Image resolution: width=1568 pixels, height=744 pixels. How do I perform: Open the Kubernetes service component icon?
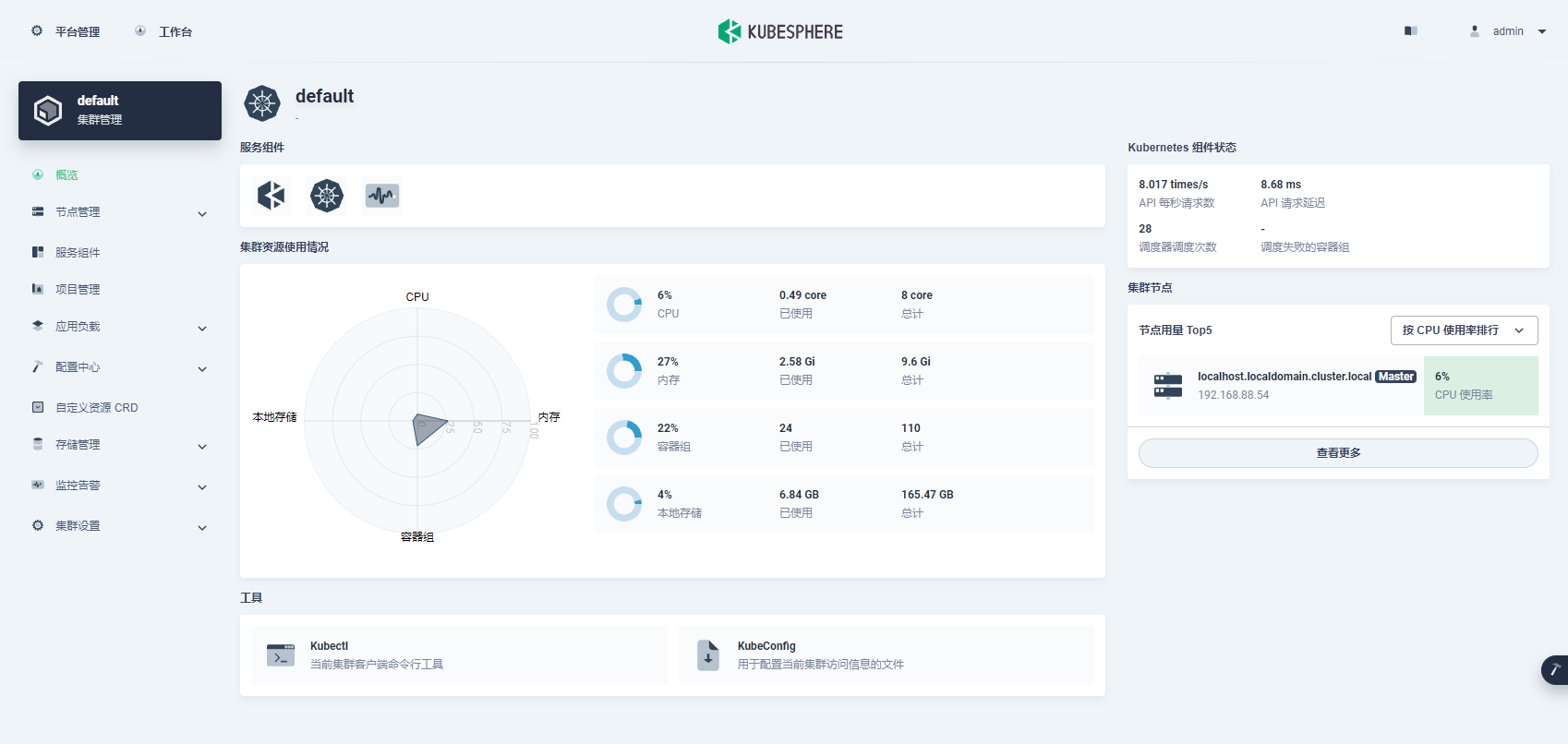327,196
